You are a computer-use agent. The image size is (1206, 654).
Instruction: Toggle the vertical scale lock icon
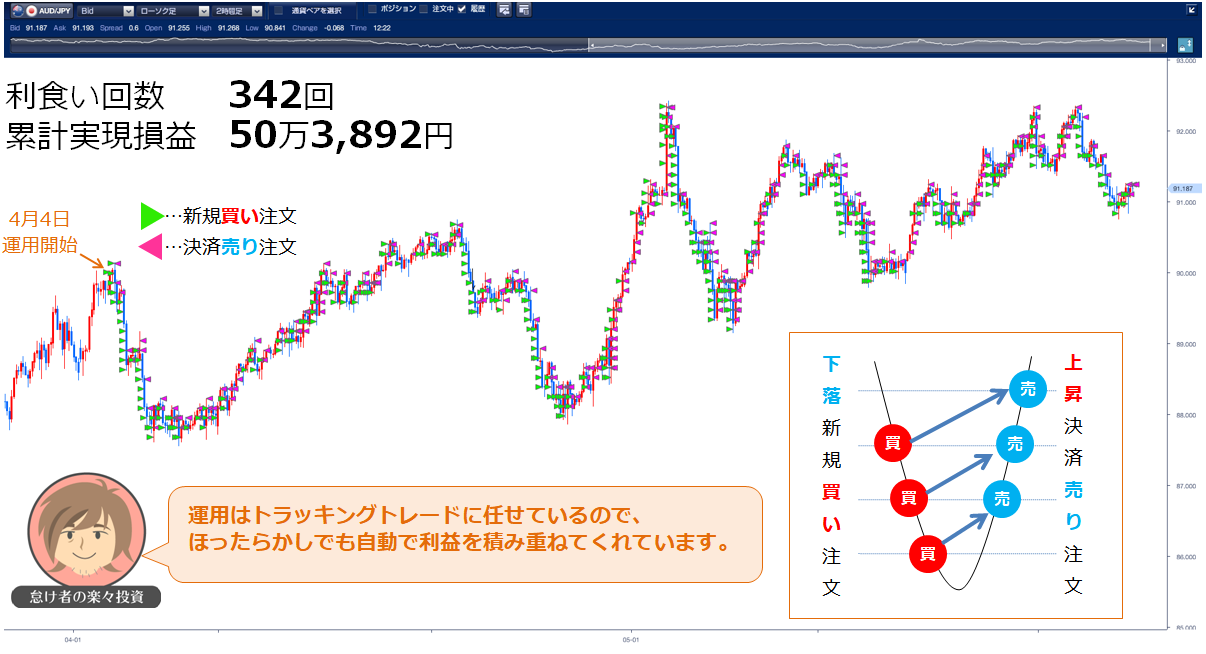[x=1186, y=45]
